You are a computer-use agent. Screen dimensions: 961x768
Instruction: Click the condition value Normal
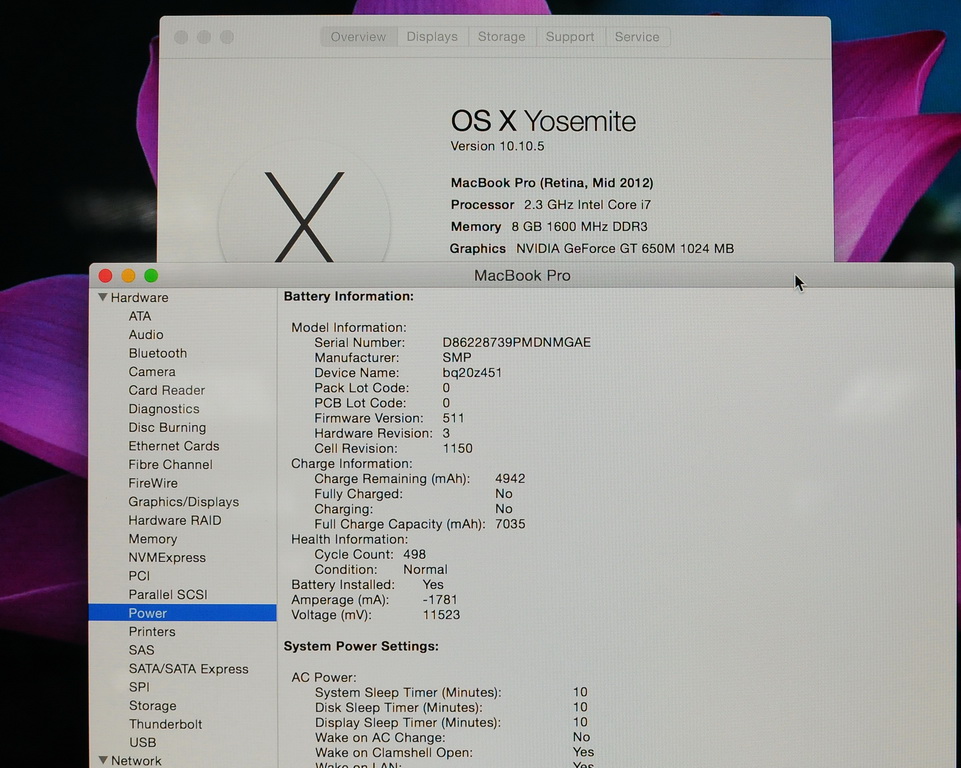[425, 569]
